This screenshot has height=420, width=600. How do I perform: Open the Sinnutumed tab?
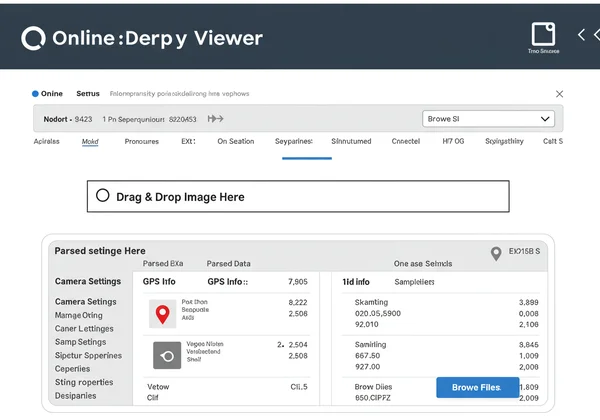click(351, 141)
